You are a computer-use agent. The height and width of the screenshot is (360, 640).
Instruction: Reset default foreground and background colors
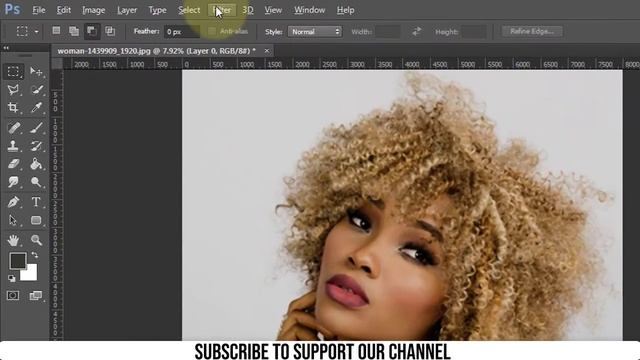[11, 278]
